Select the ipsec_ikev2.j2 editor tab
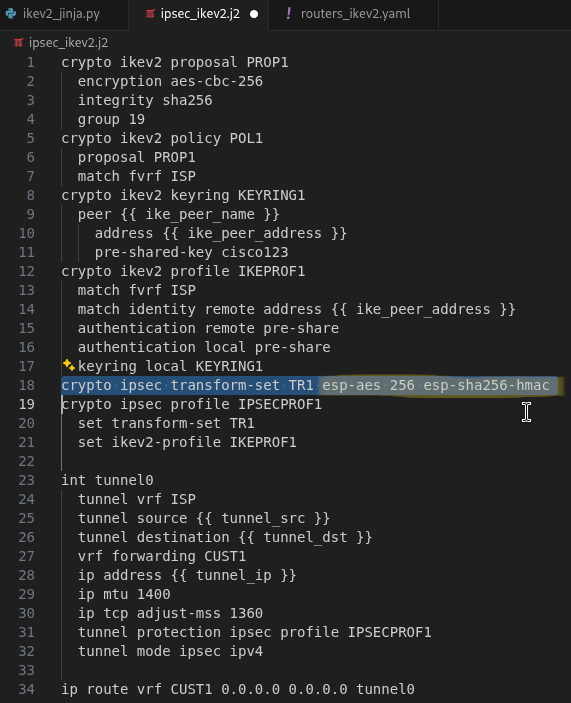 pos(199,14)
